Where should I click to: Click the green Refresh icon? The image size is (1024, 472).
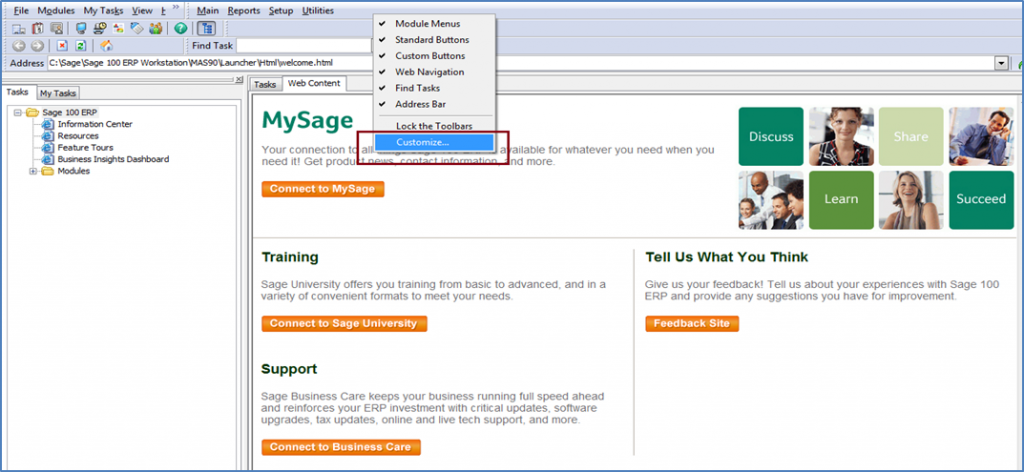click(x=80, y=46)
